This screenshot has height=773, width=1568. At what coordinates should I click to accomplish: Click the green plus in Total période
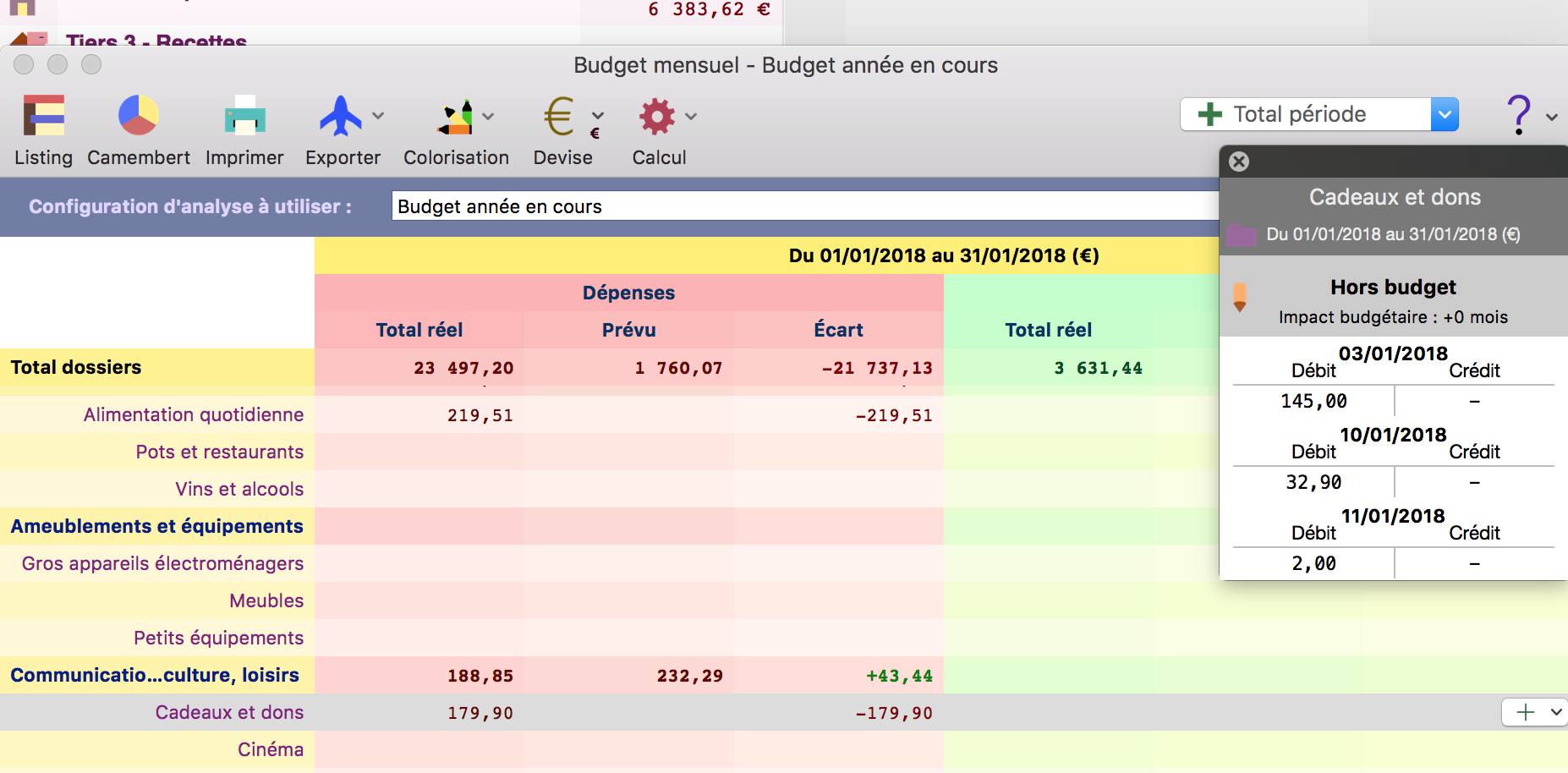point(1210,114)
